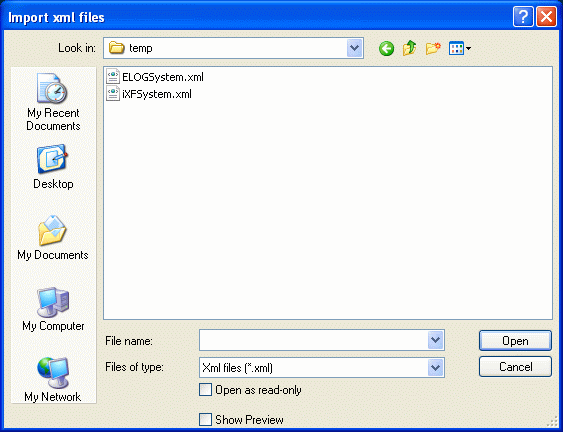Screen dimensions: 563x432
Task: Click the File name input field
Action: click(x=313, y=340)
